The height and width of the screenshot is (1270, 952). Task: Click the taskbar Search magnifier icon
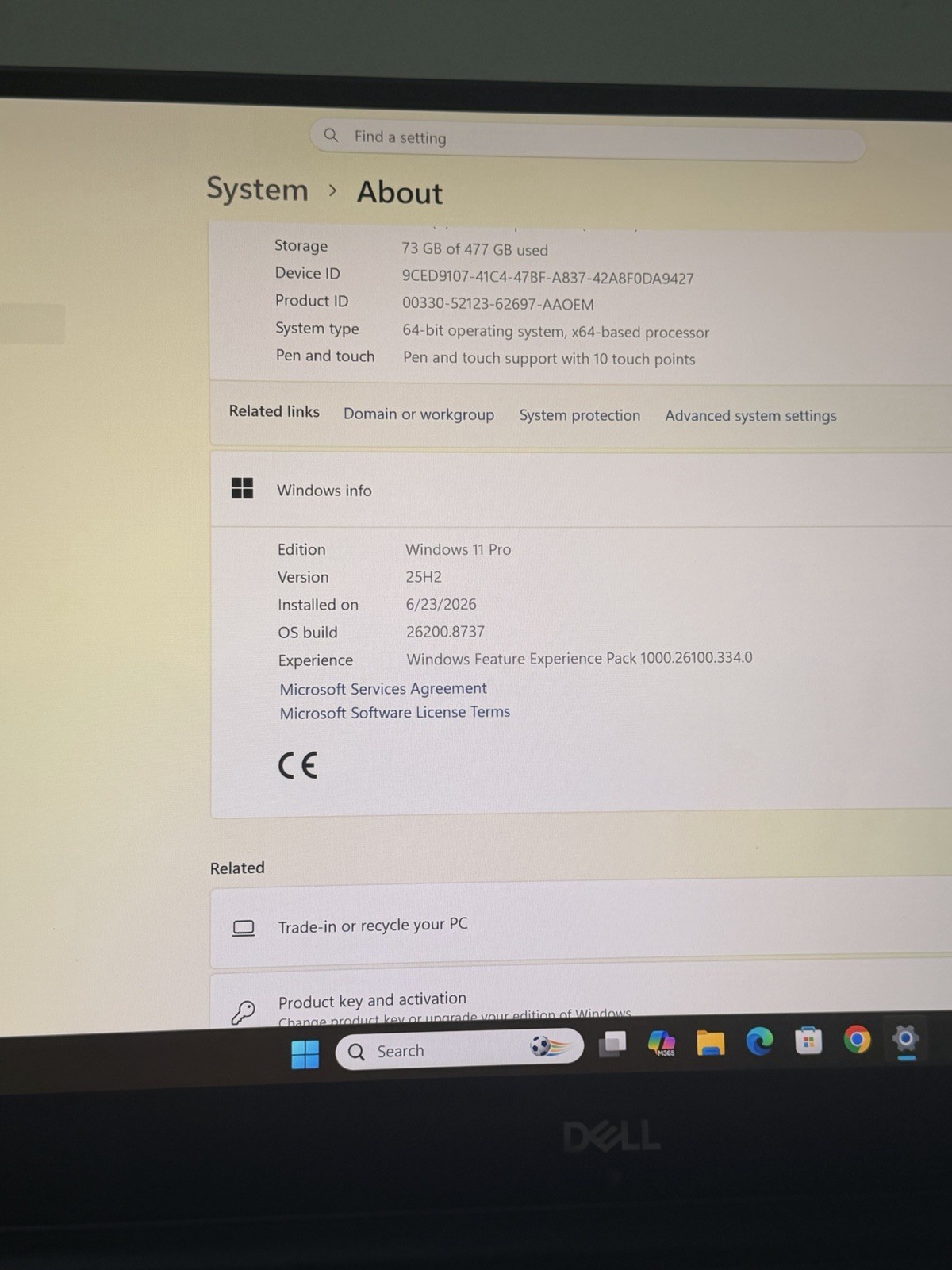click(357, 1052)
